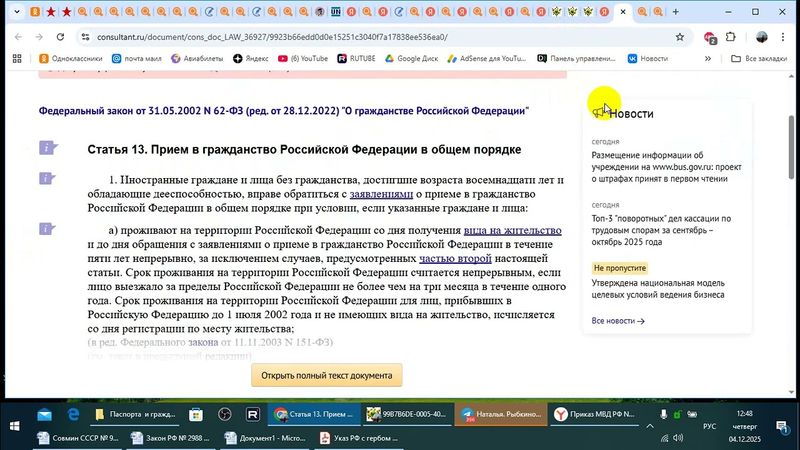Open the RUTUBE bookmark
The image size is (800, 450).
356,59
